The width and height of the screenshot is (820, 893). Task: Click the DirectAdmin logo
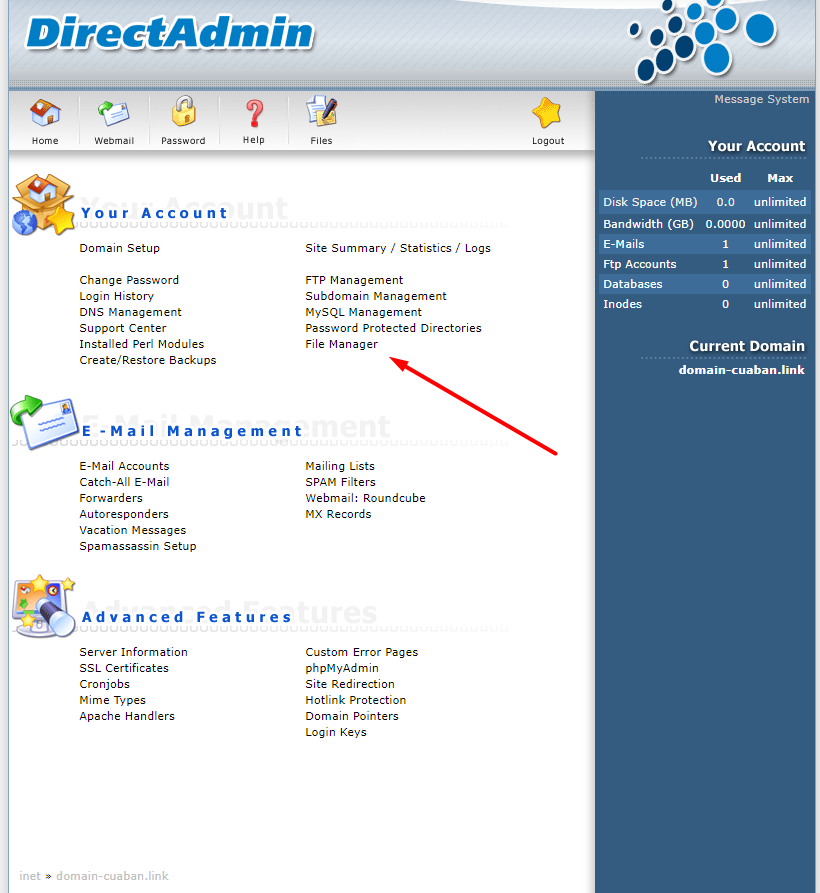click(170, 33)
